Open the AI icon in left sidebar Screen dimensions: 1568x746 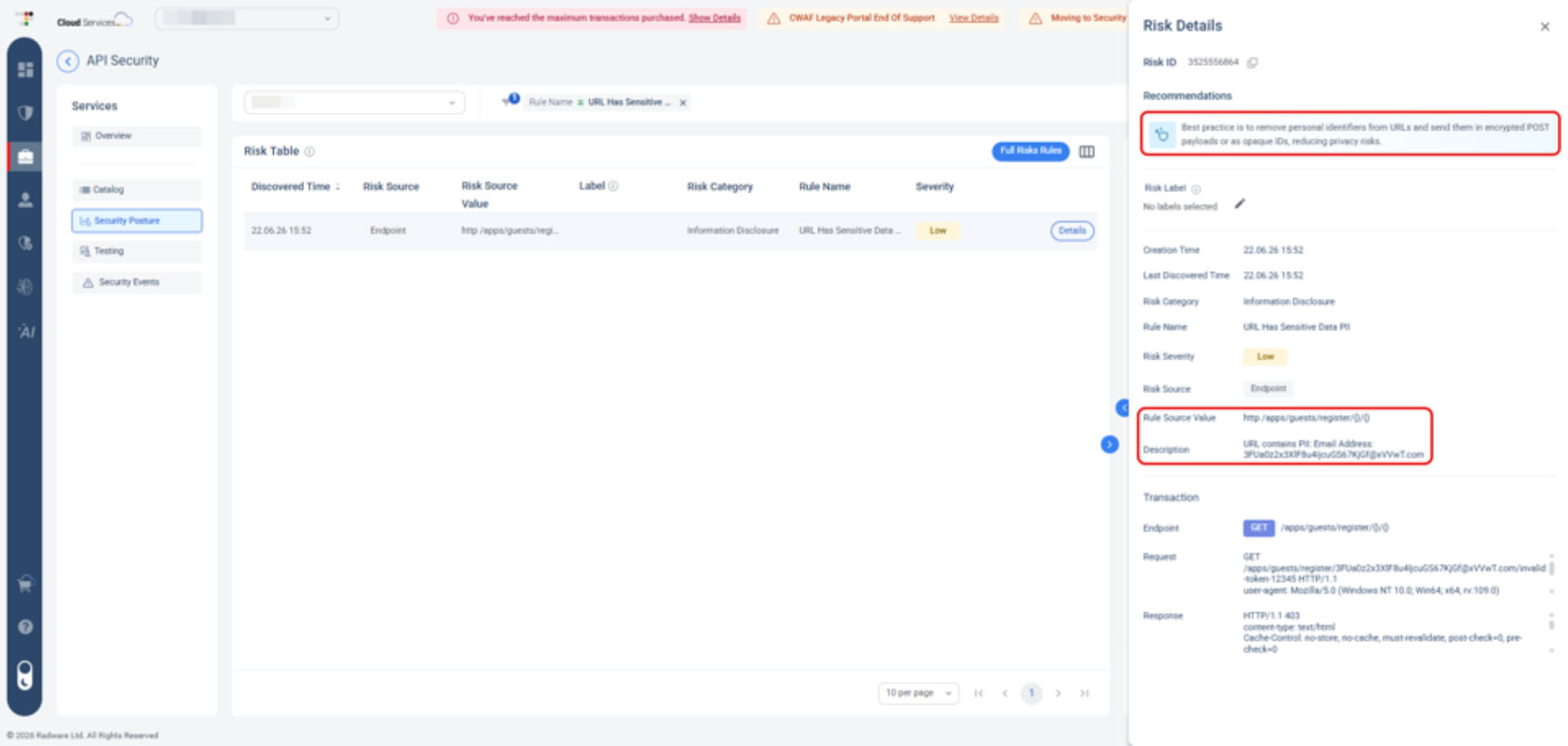click(26, 331)
